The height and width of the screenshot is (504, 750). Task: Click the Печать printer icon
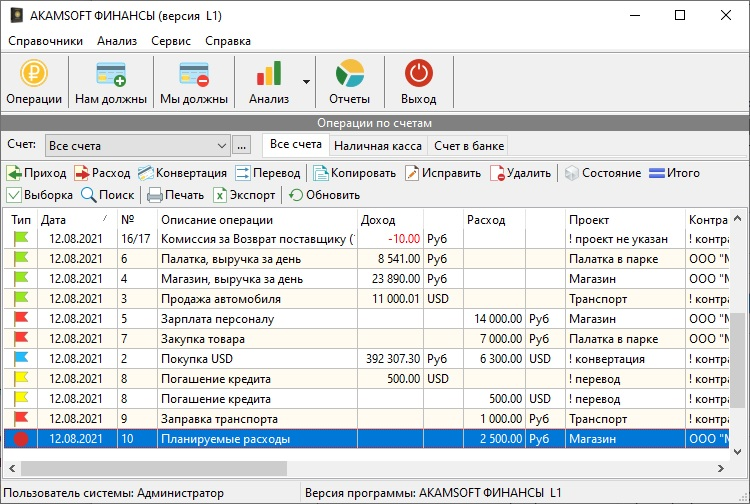(x=154, y=196)
